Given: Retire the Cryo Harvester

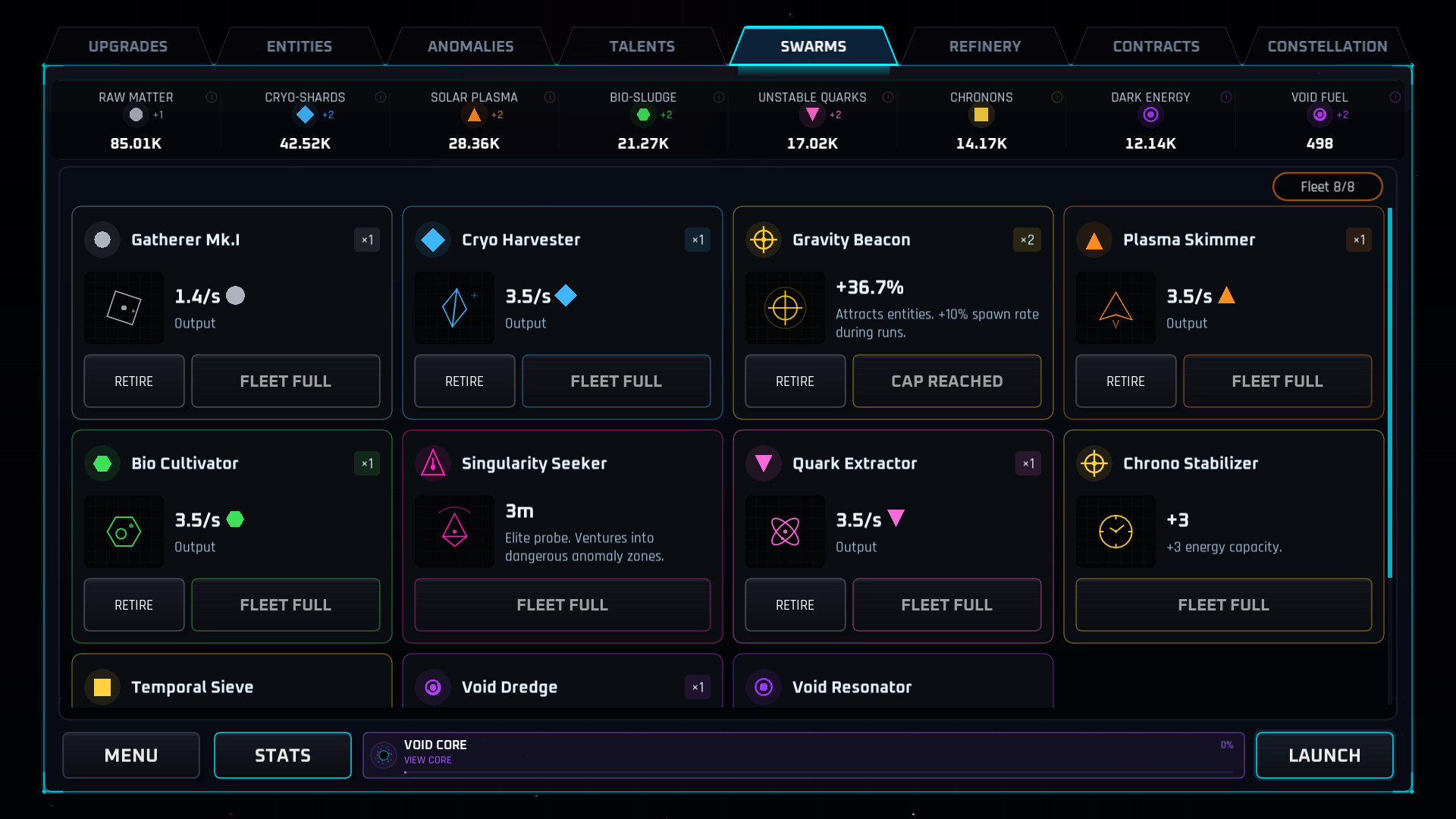Looking at the screenshot, I should pyautogui.click(x=465, y=381).
